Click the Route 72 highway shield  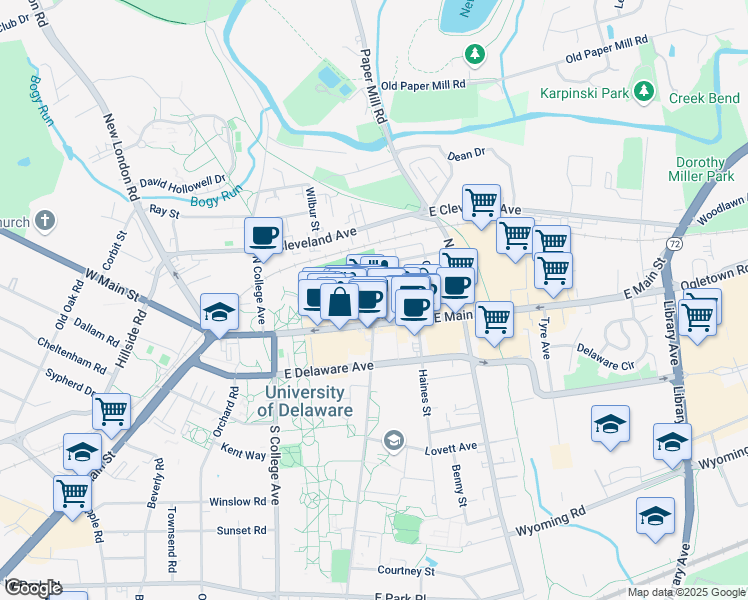(x=675, y=245)
